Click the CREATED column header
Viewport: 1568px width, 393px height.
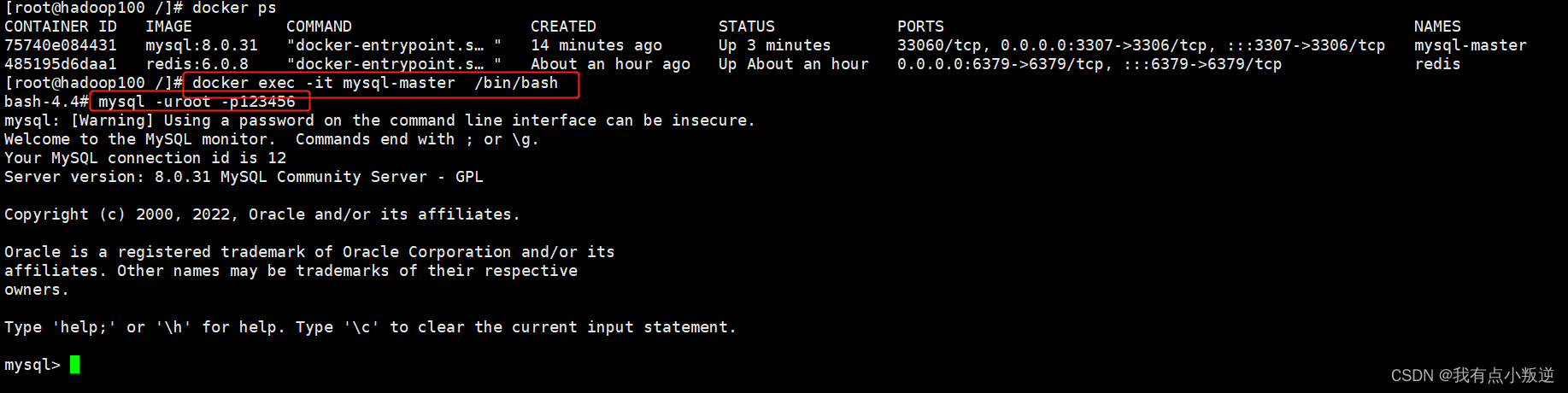[x=563, y=26]
